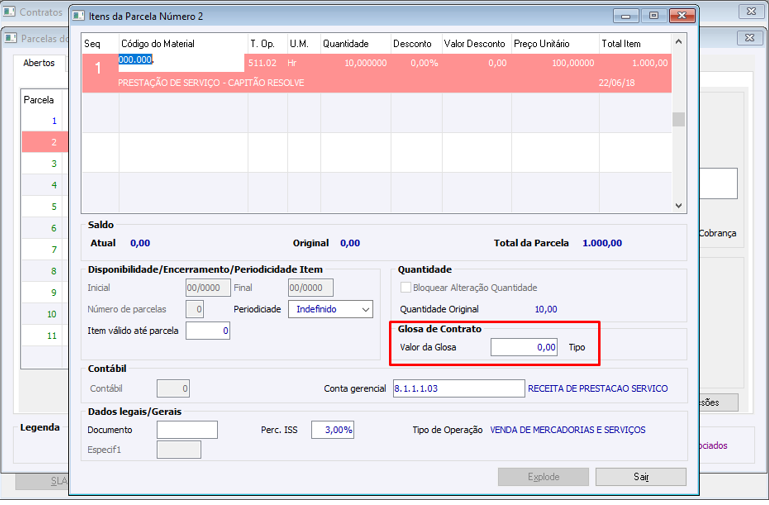Switch to the Abertos tab
The height and width of the screenshot is (505, 769).
point(41,62)
